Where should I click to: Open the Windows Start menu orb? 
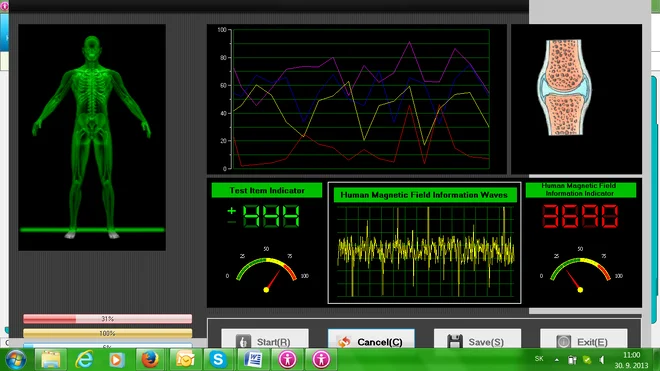pos(15,360)
